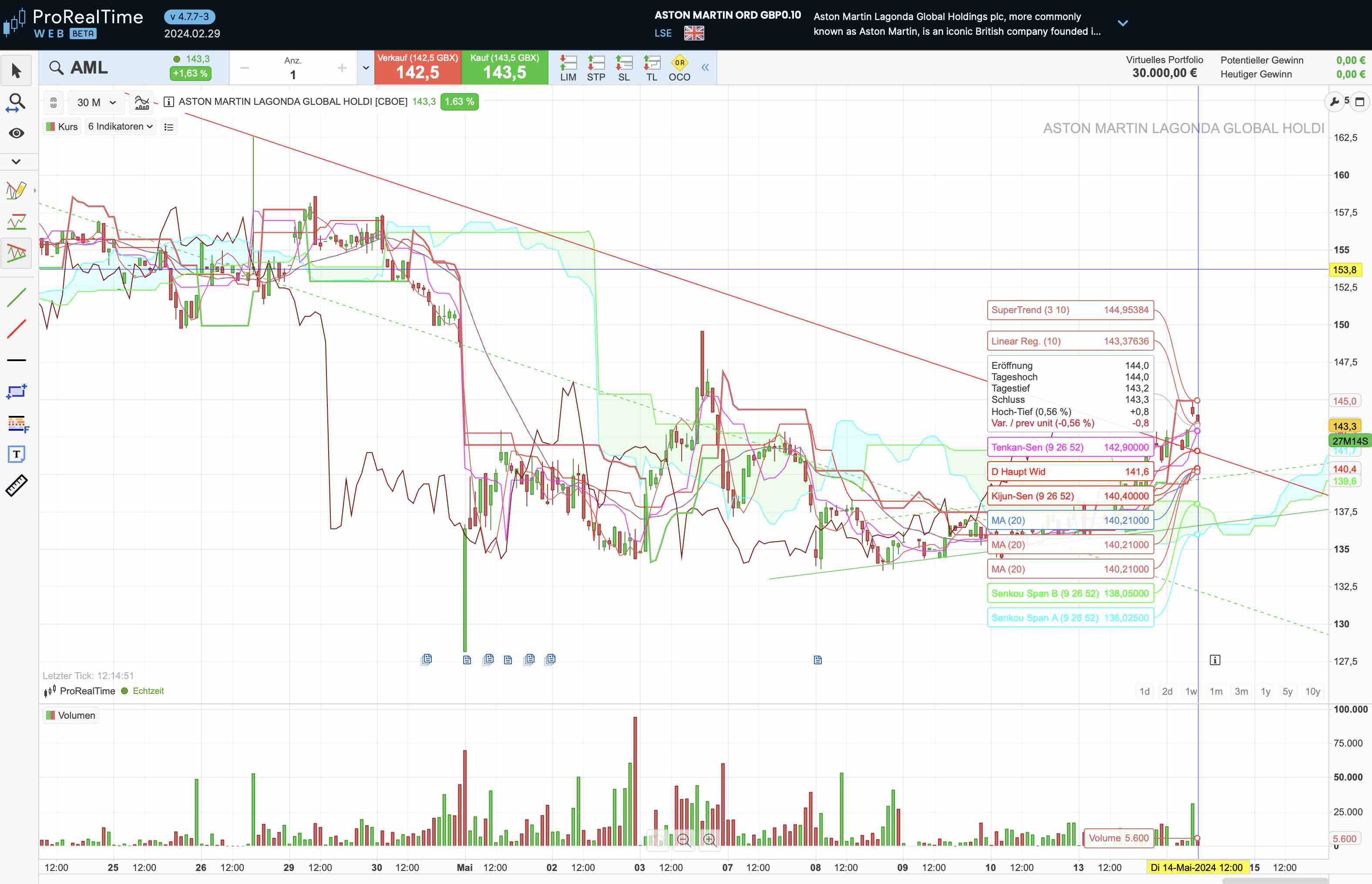The height and width of the screenshot is (884, 1372).
Task: Select the black horizontal line tool
Action: click(16, 360)
